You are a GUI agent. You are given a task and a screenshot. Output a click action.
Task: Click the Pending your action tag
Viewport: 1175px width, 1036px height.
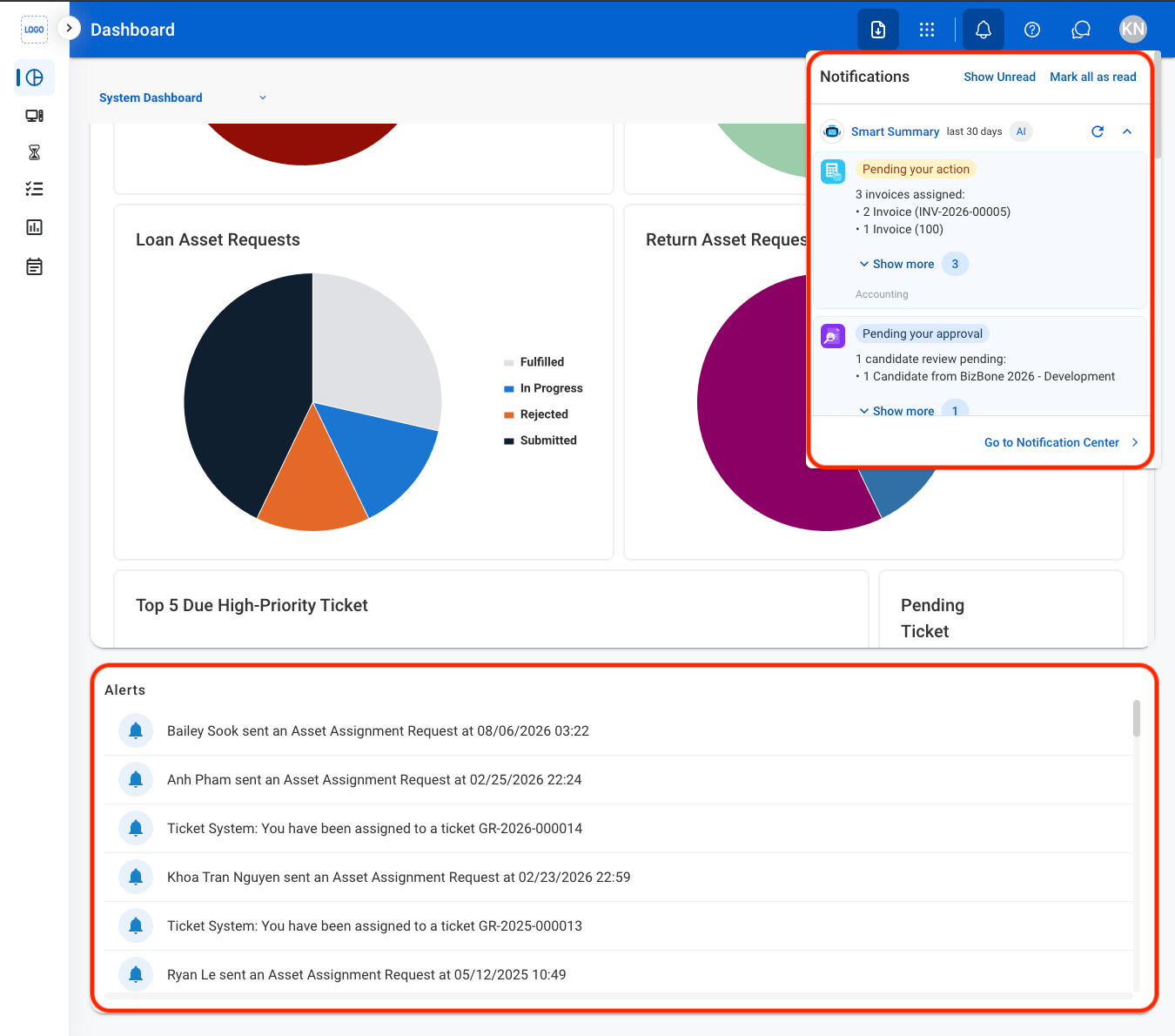point(916,169)
